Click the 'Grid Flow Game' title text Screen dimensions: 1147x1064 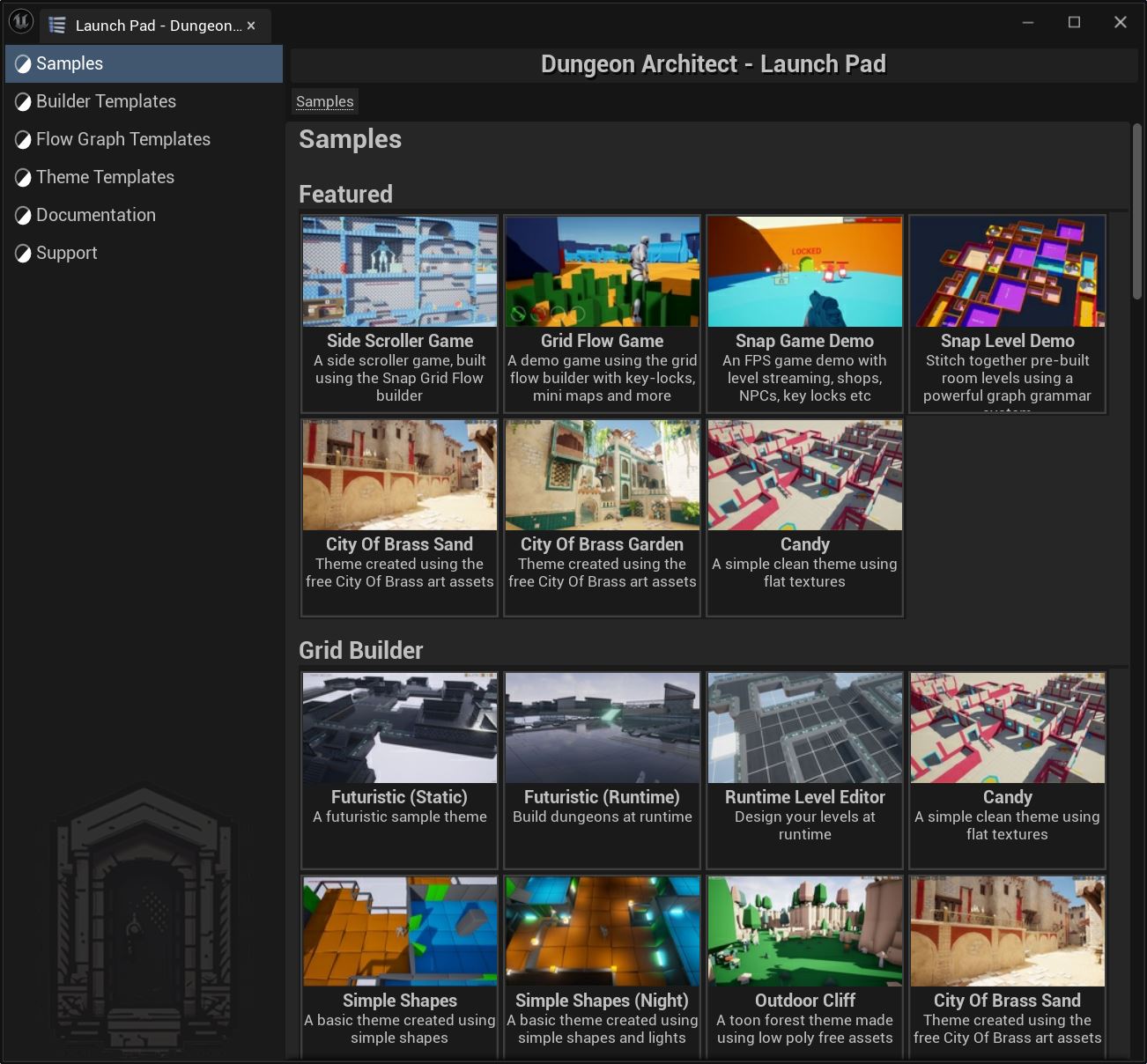tap(603, 341)
